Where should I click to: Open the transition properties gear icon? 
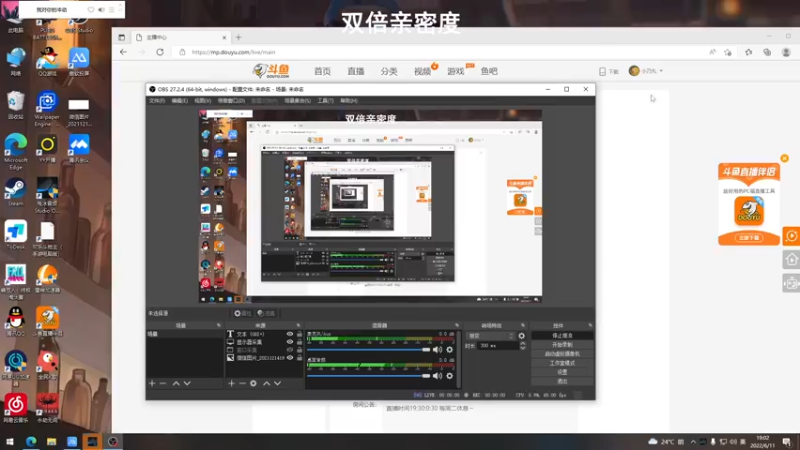click(x=521, y=336)
